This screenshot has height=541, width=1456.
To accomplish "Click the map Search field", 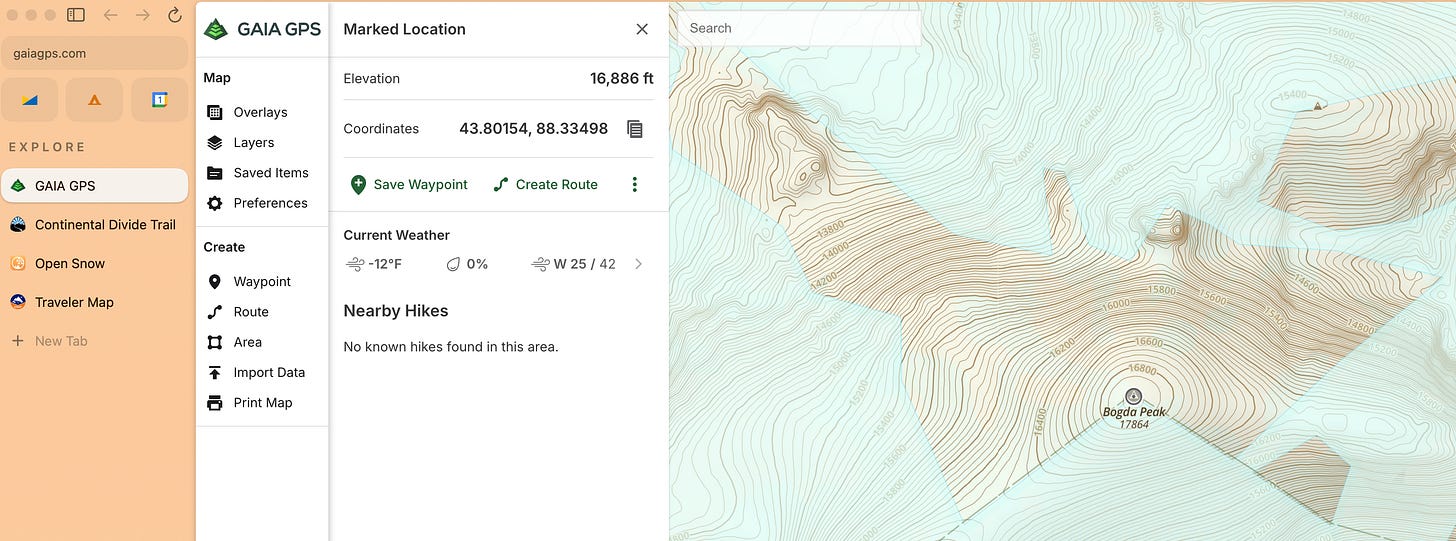I will 799,28.
